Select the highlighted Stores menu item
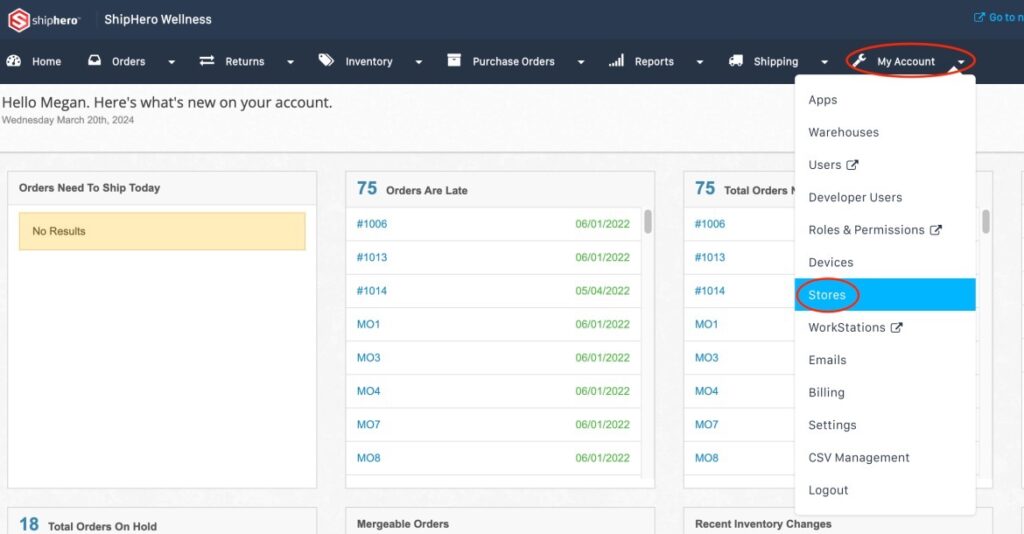Image resolution: width=1024 pixels, height=534 pixels. click(885, 294)
